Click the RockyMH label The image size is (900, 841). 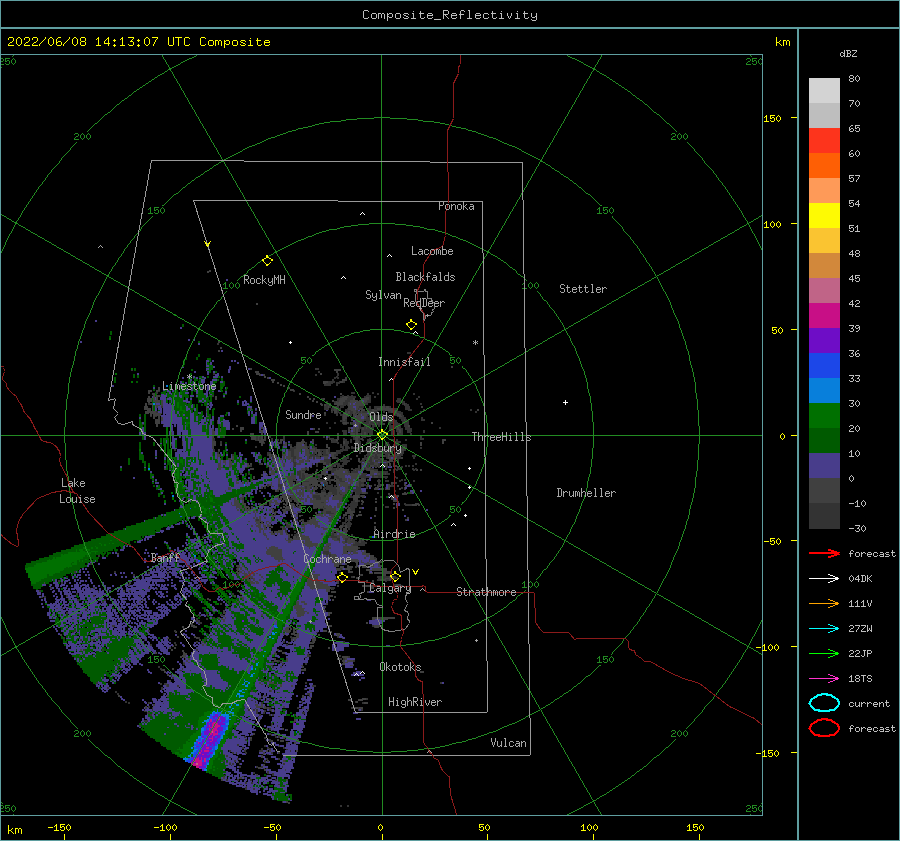264,280
